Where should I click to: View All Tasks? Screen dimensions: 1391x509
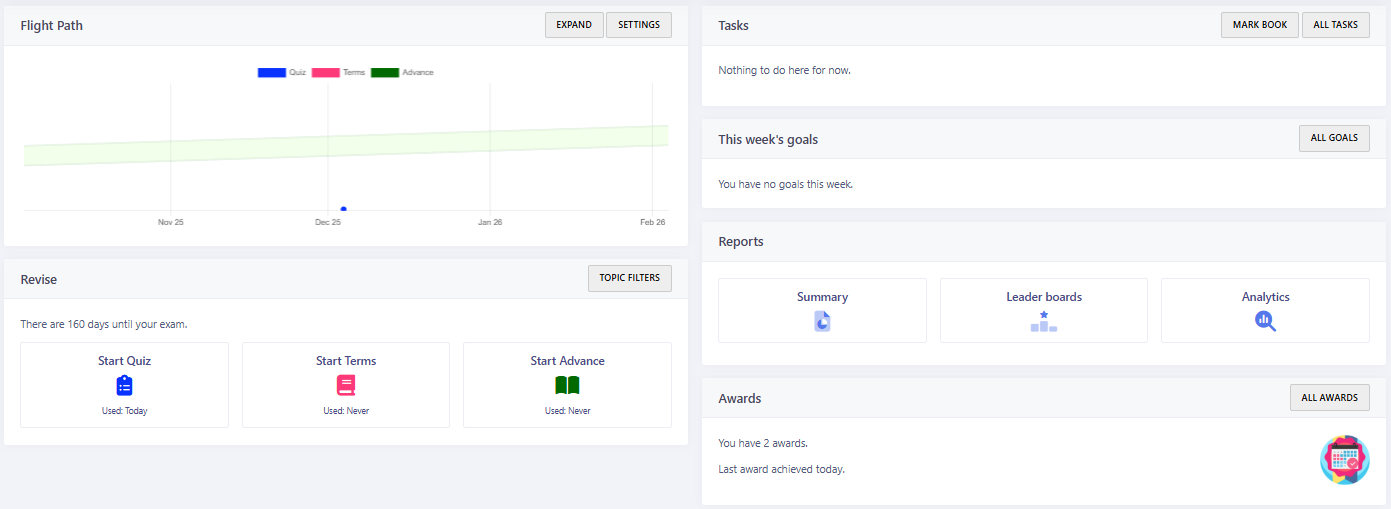click(1336, 25)
